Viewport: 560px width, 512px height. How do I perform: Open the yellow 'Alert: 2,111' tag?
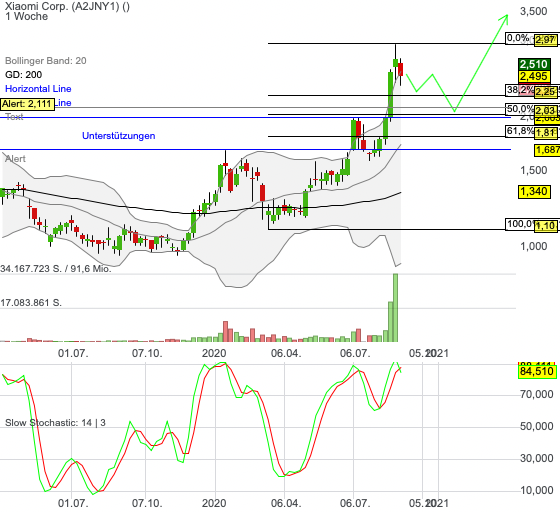[x=28, y=104]
